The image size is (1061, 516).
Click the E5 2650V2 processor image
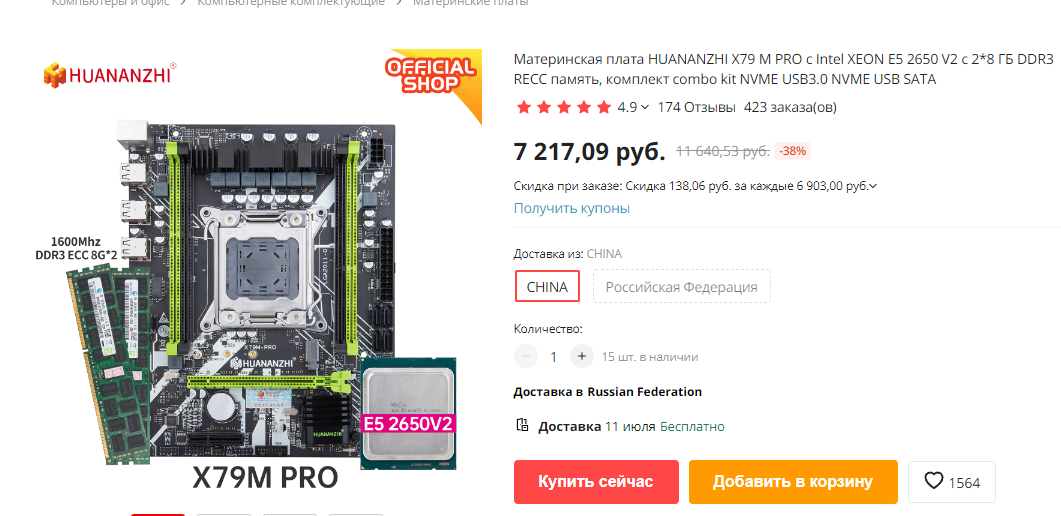[408, 413]
